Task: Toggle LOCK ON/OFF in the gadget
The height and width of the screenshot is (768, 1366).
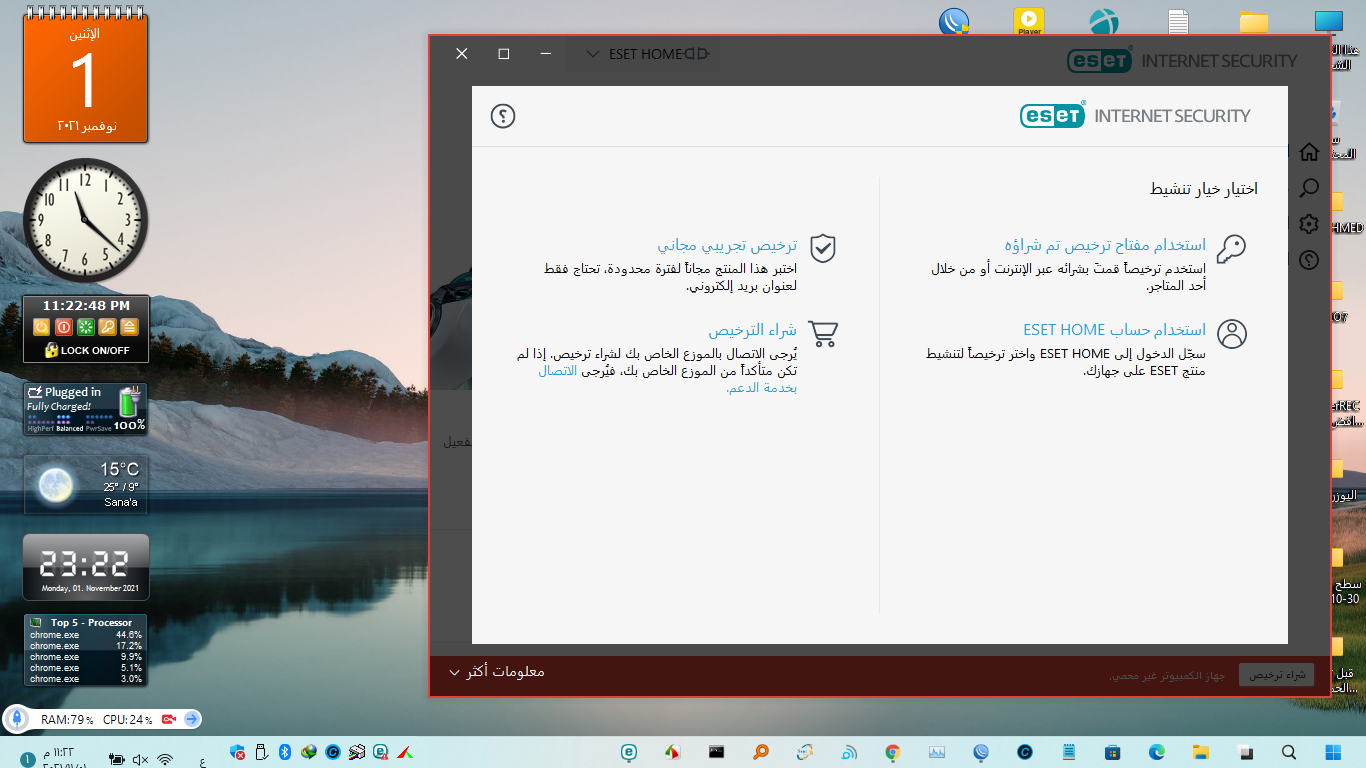Action: 87,350
